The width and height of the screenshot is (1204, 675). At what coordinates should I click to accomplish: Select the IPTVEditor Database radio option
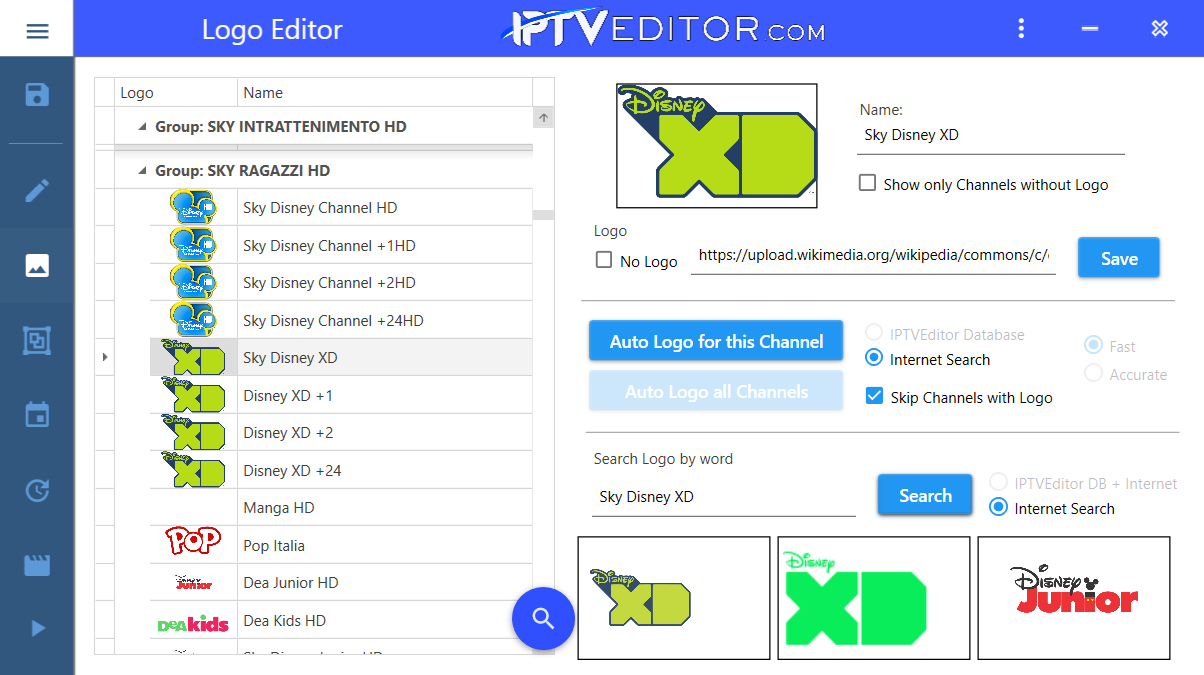[874, 334]
